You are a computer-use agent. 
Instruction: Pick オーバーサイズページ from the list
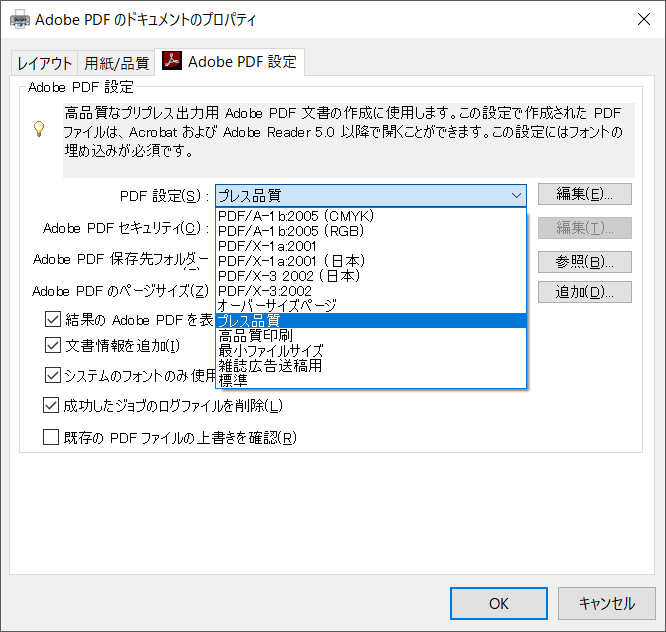click(x=371, y=305)
